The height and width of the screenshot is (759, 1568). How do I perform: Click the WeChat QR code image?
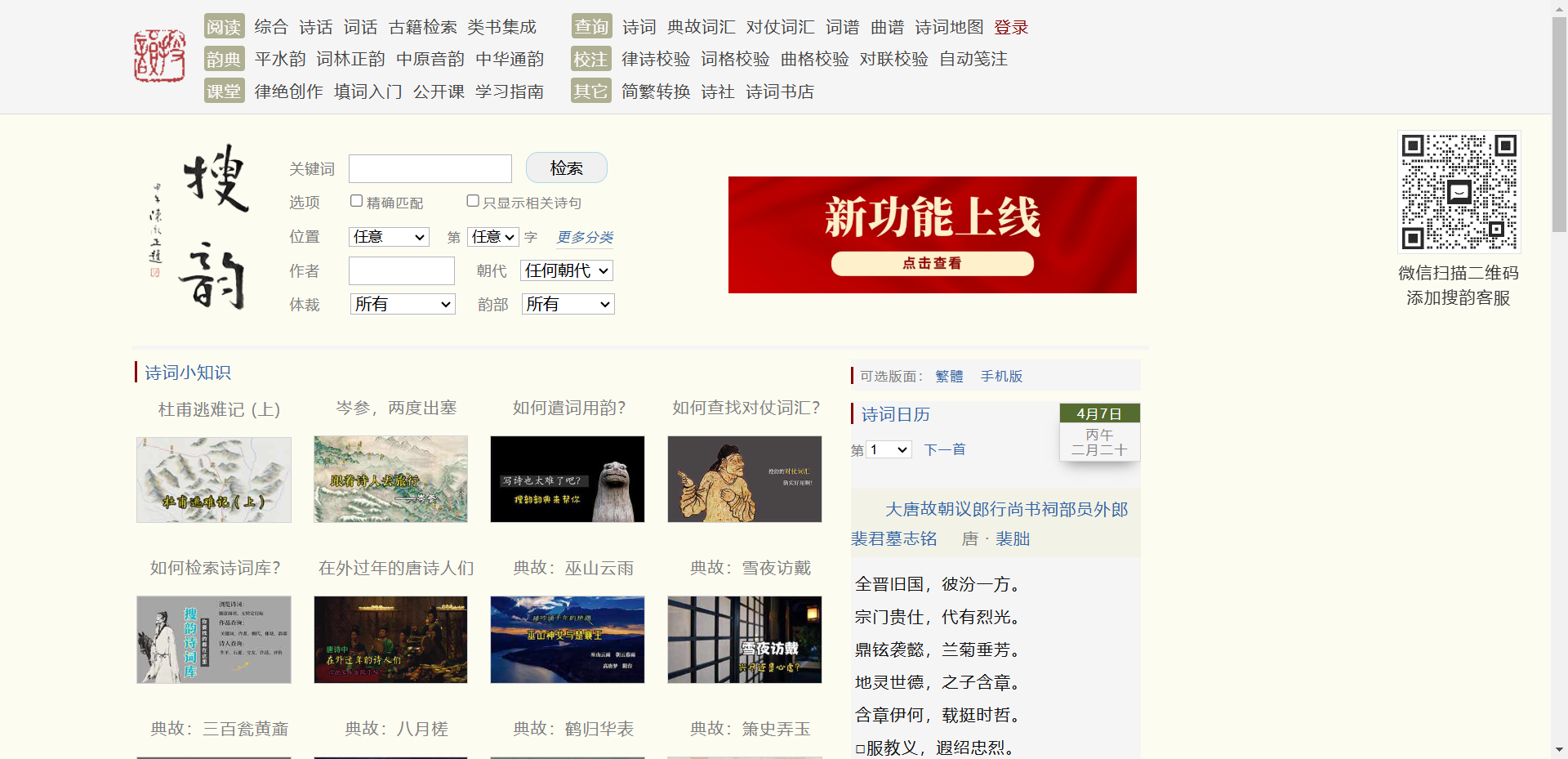pyautogui.click(x=1459, y=192)
